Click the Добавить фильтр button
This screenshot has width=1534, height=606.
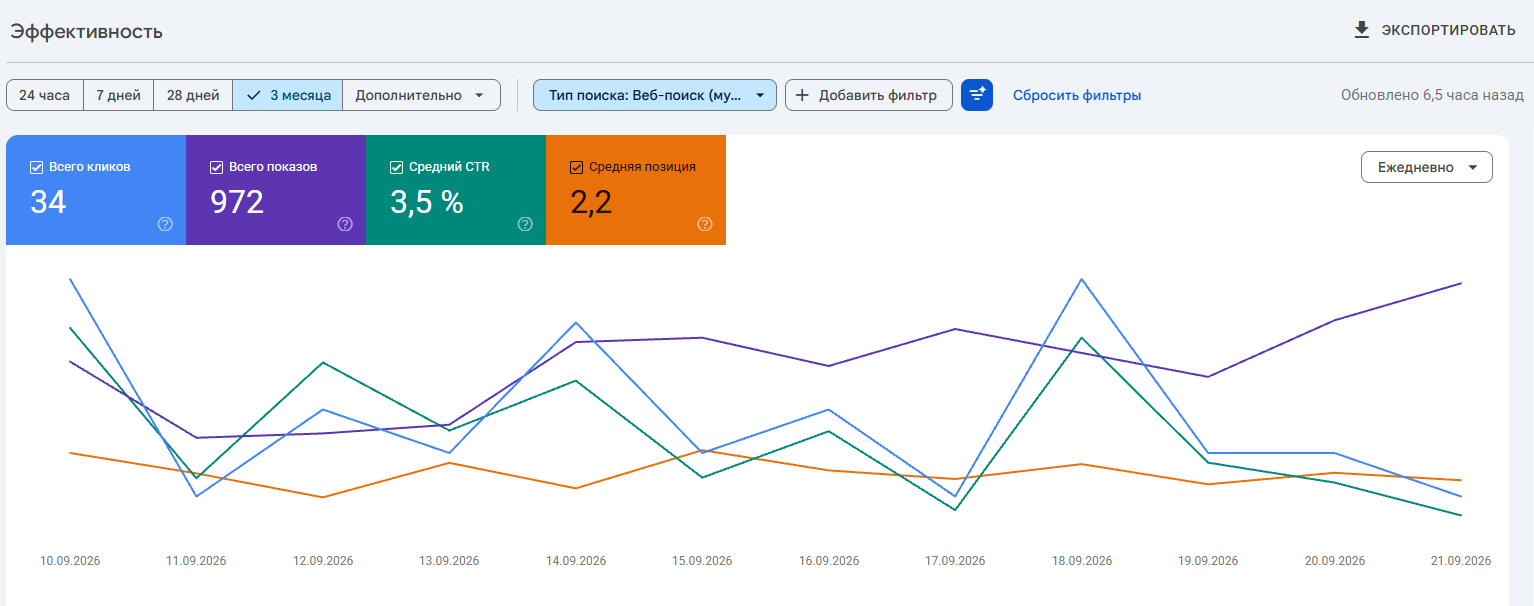click(869, 95)
